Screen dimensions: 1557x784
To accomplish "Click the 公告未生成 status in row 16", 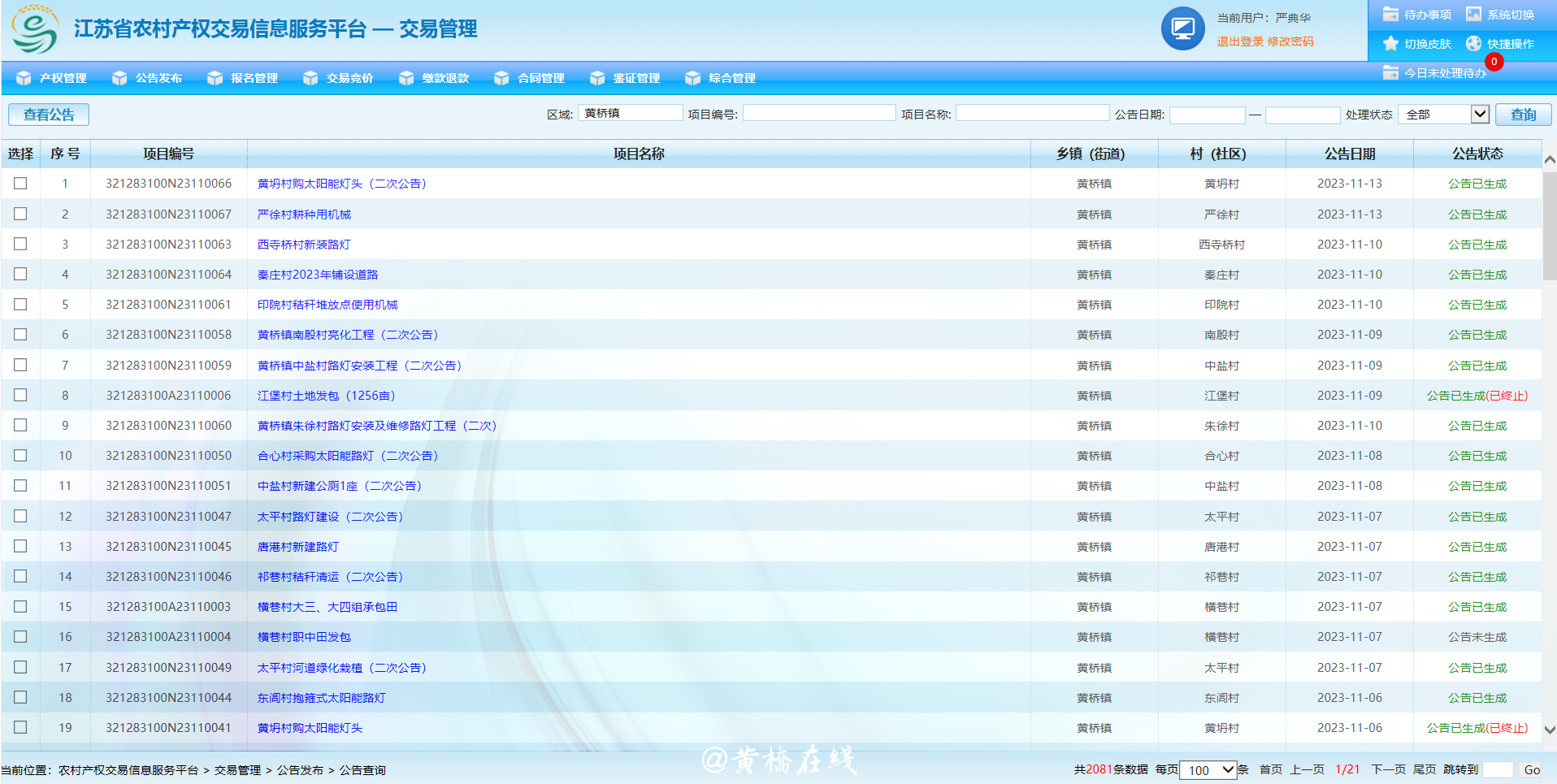I will click(1477, 637).
